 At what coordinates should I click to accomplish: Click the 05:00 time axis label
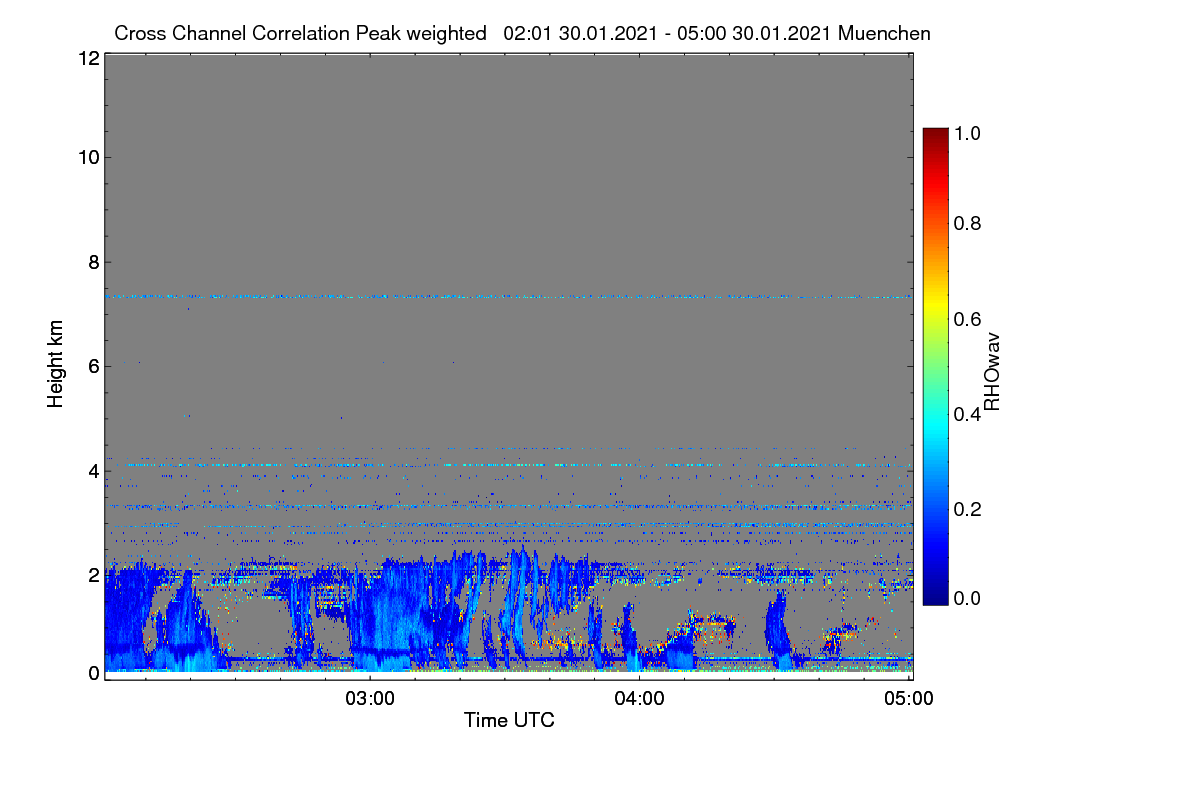tap(909, 699)
